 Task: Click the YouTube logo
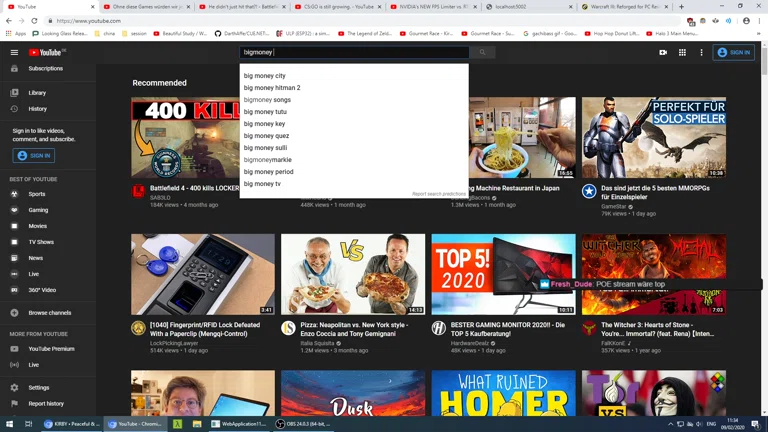[47, 52]
